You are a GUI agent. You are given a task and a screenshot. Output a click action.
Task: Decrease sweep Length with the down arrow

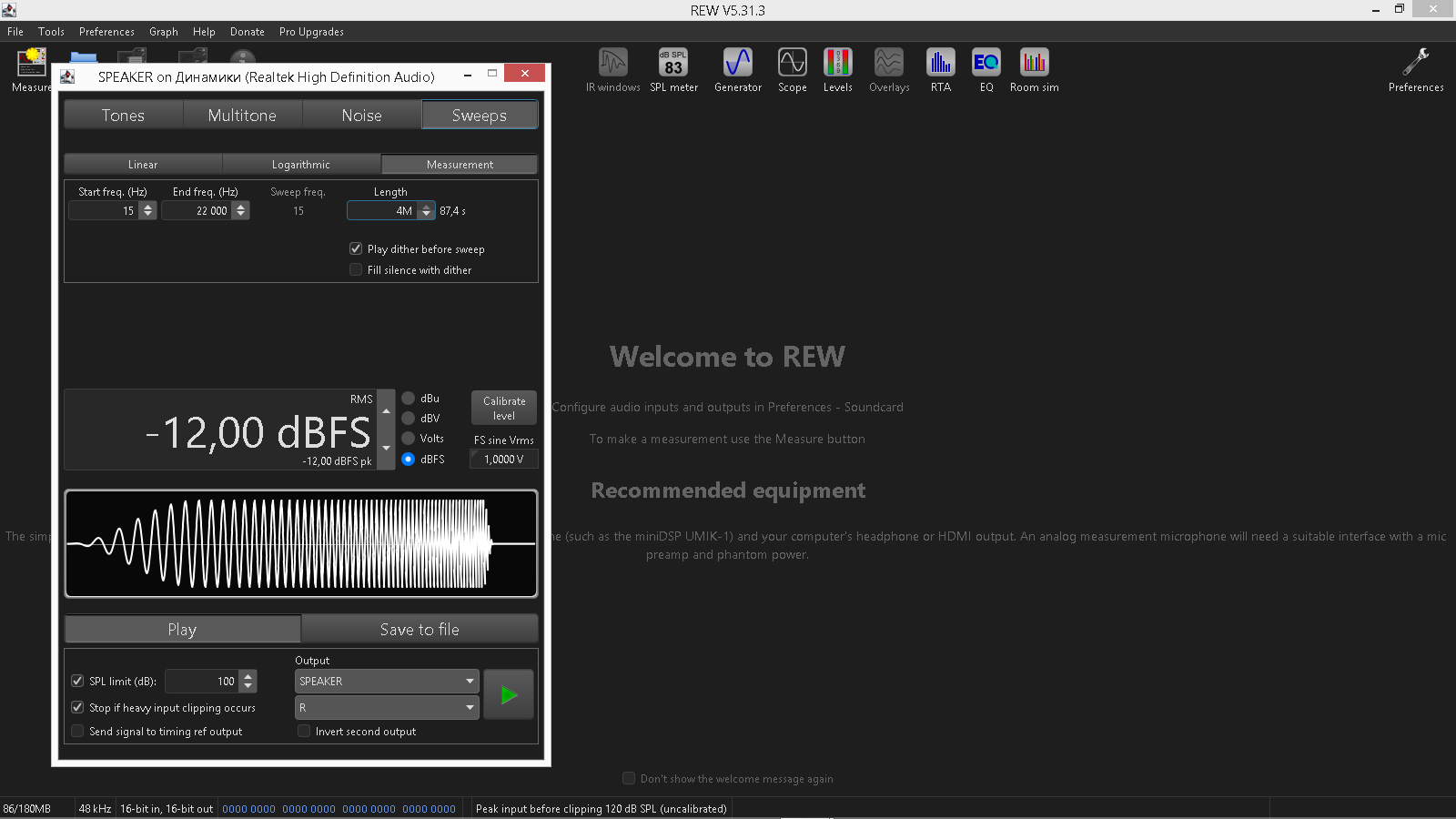(x=426, y=215)
